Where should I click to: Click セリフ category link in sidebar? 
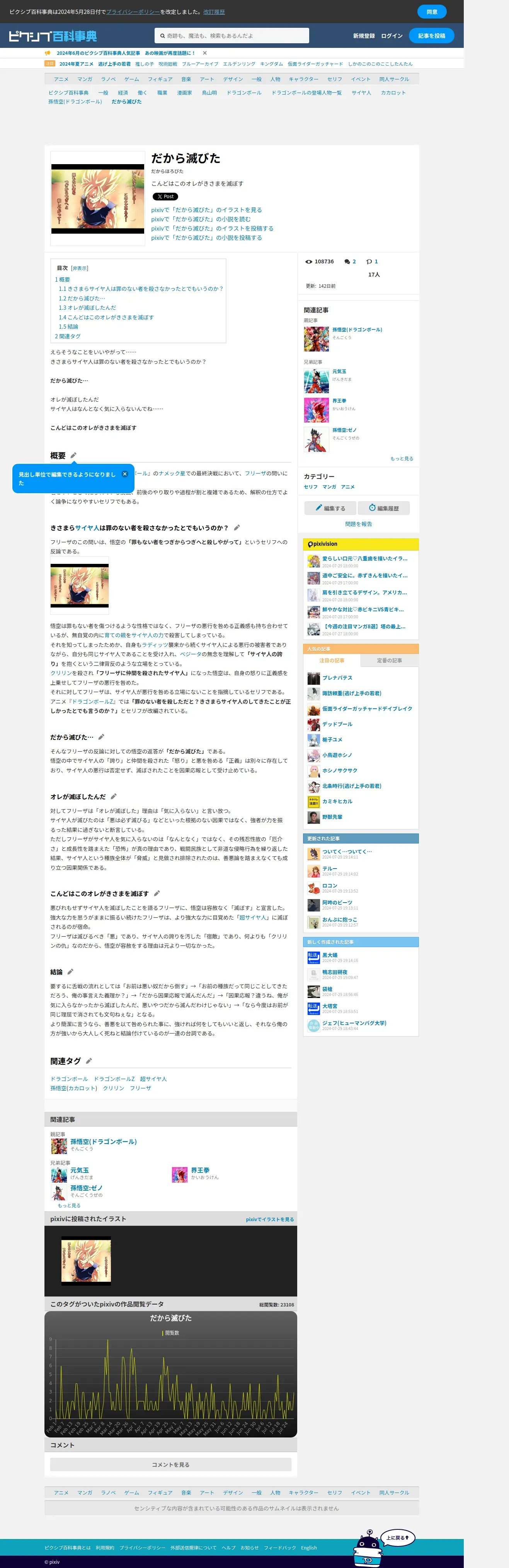[310, 487]
